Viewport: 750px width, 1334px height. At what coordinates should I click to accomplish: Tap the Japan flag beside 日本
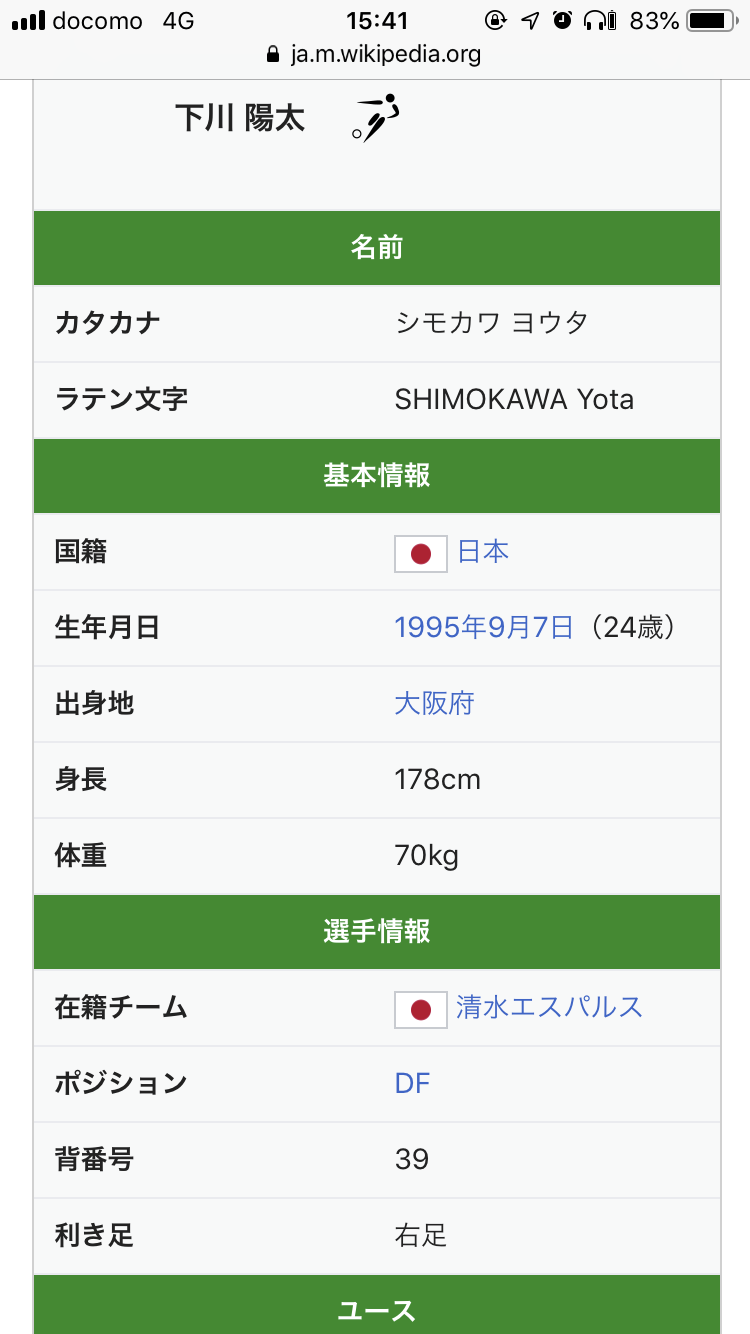click(x=421, y=553)
